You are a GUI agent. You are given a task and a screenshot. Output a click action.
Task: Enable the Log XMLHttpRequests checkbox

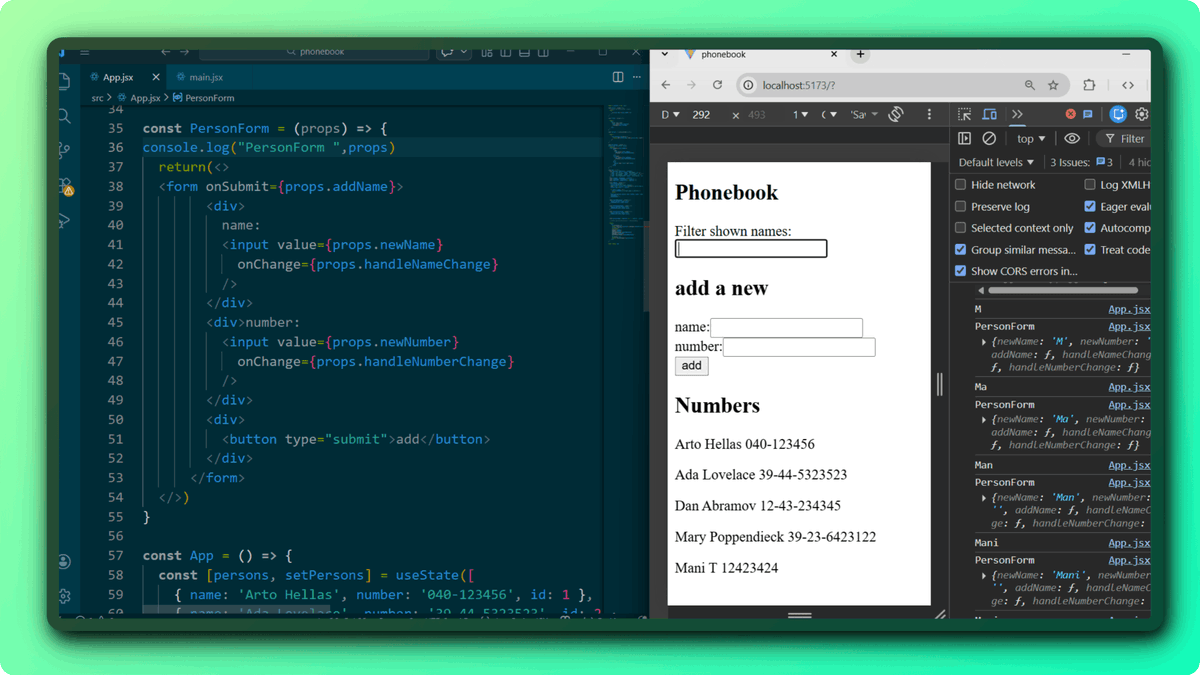(1090, 185)
